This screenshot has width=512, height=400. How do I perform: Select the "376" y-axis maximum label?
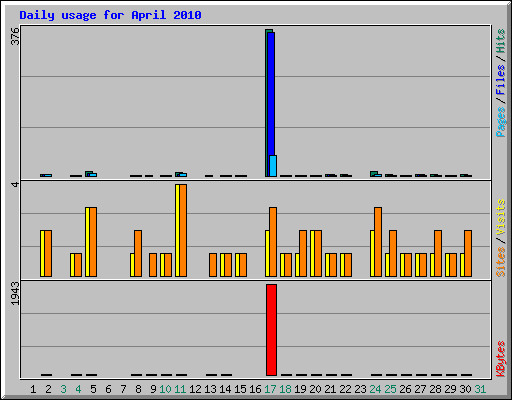15,36
